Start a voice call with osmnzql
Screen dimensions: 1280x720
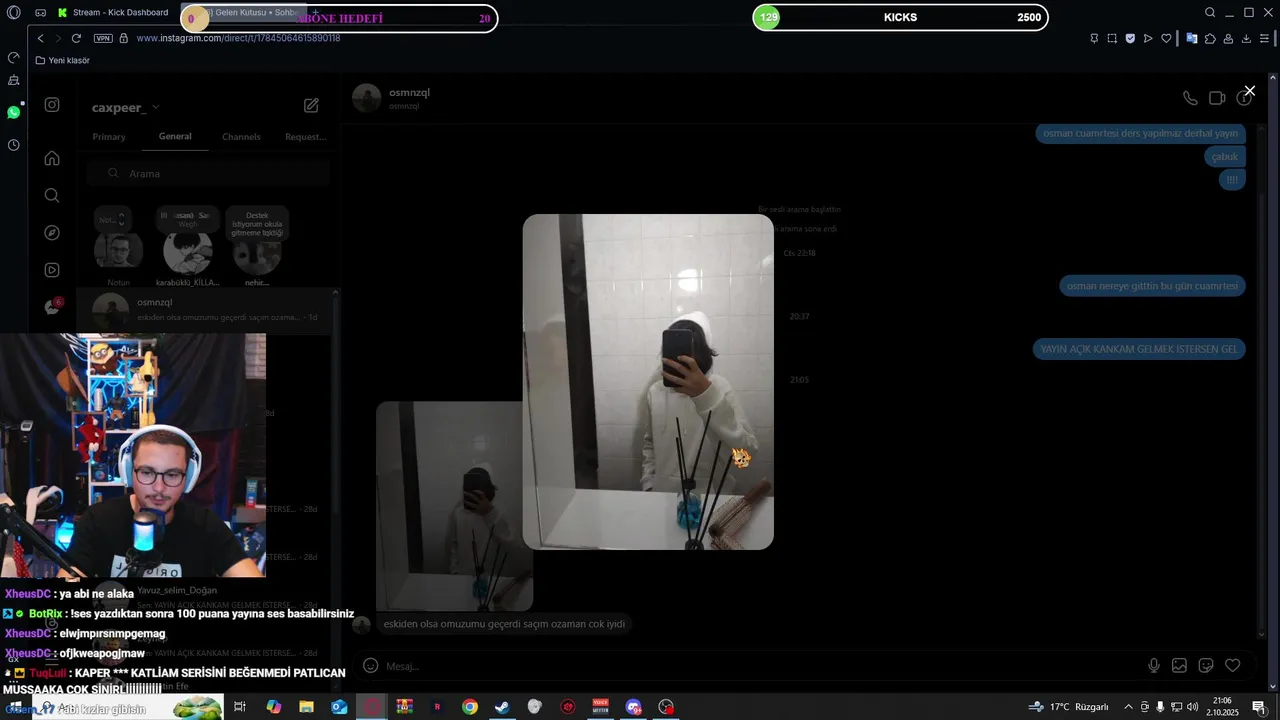tap(1190, 98)
